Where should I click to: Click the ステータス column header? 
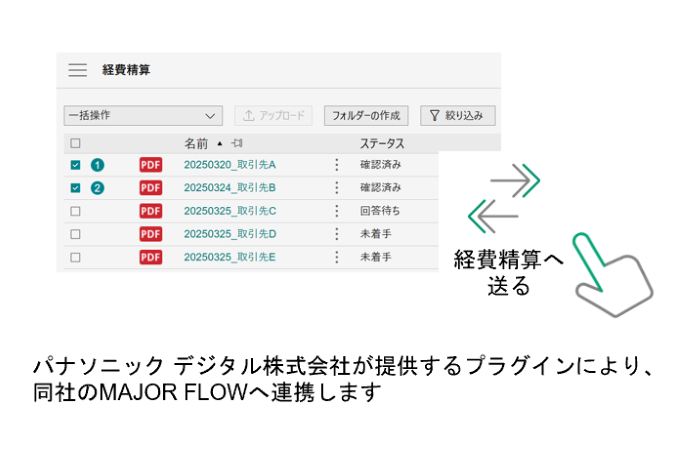click(382, 143)
